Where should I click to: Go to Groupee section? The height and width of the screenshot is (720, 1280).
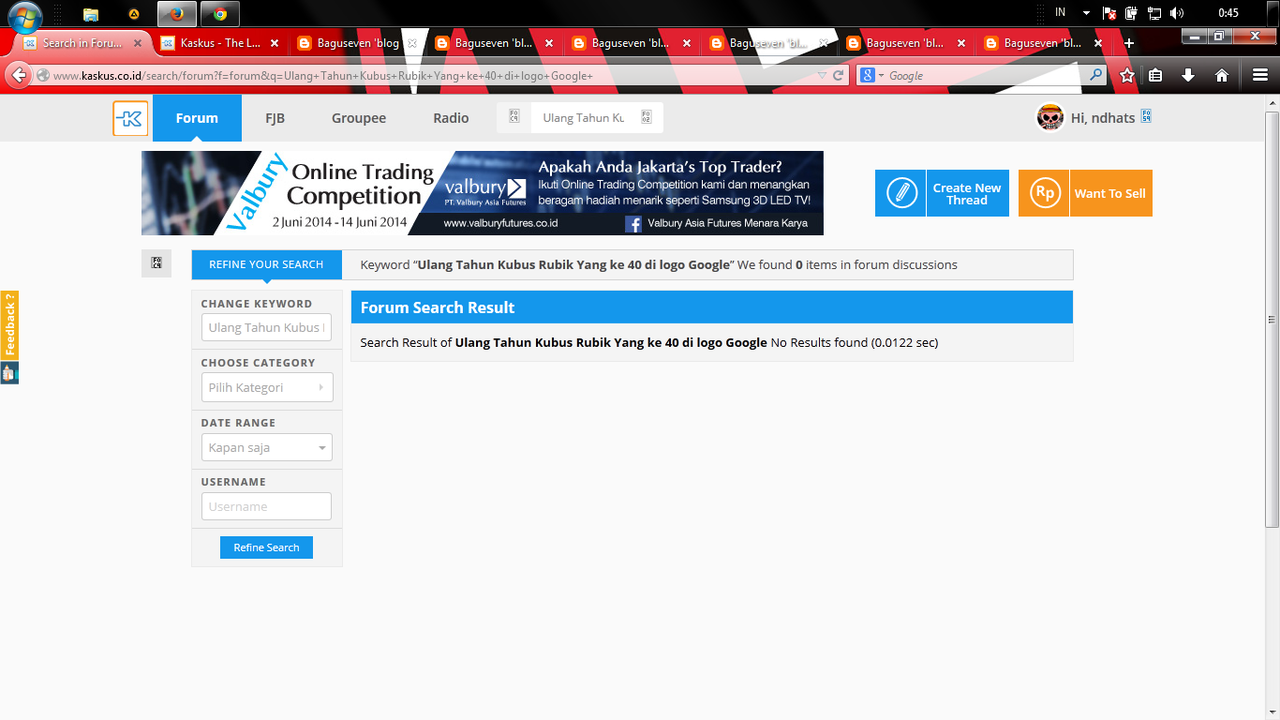359,118
